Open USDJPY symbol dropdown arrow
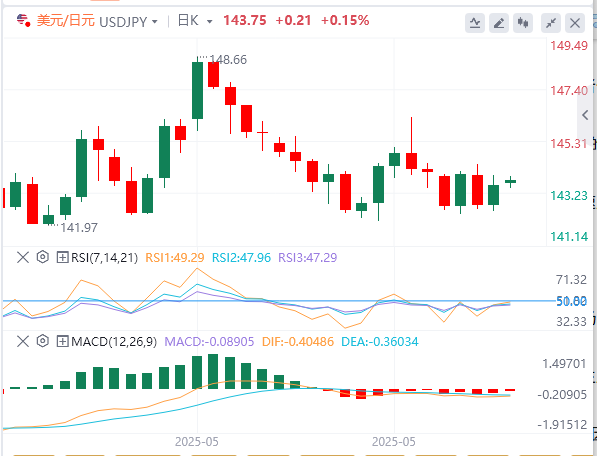The height and width of the screenshot is (456, 597). pyautogui.click(x=155, y=22)
